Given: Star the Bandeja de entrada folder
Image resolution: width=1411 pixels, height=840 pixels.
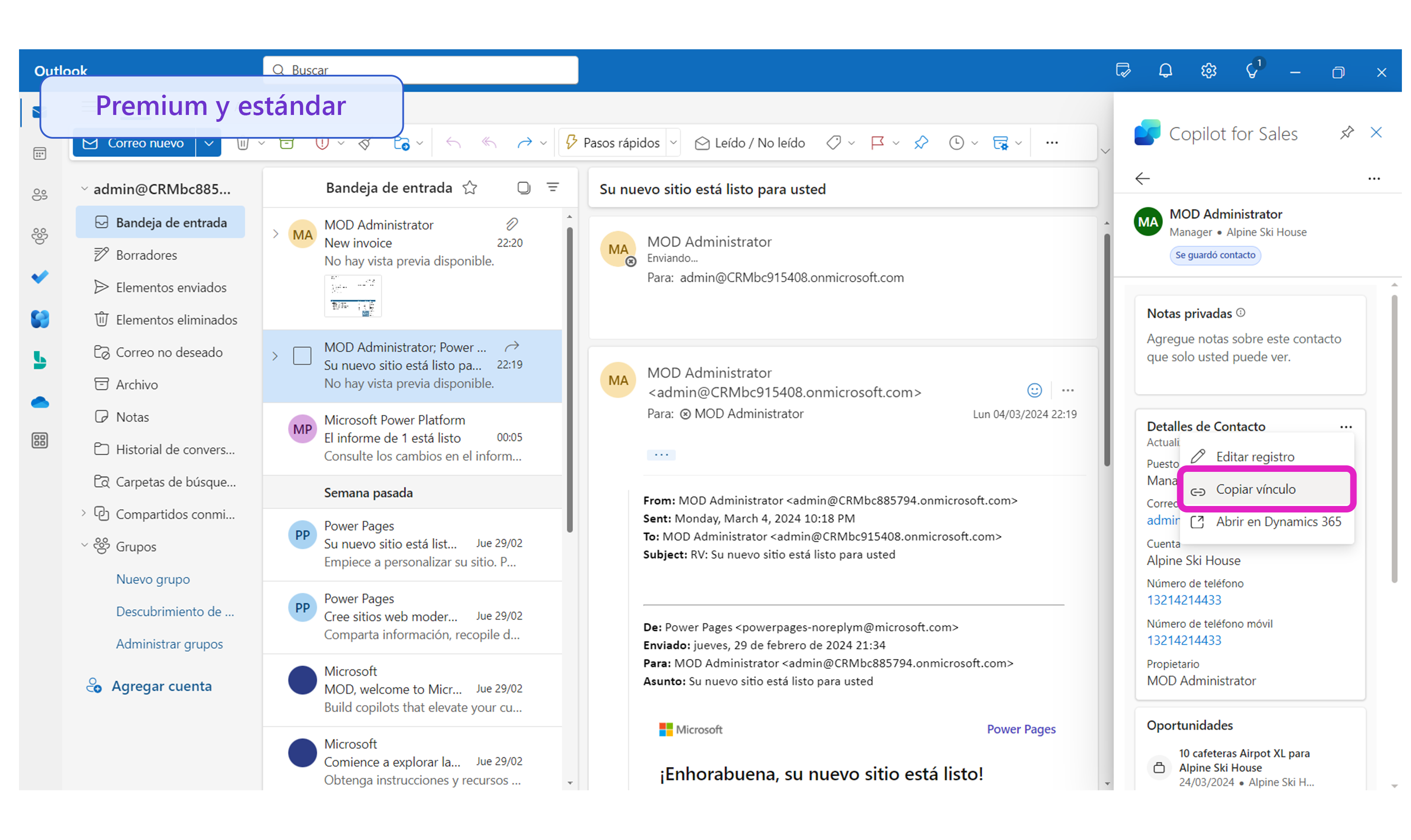Looking at the screenshot, I should (469, 188).
